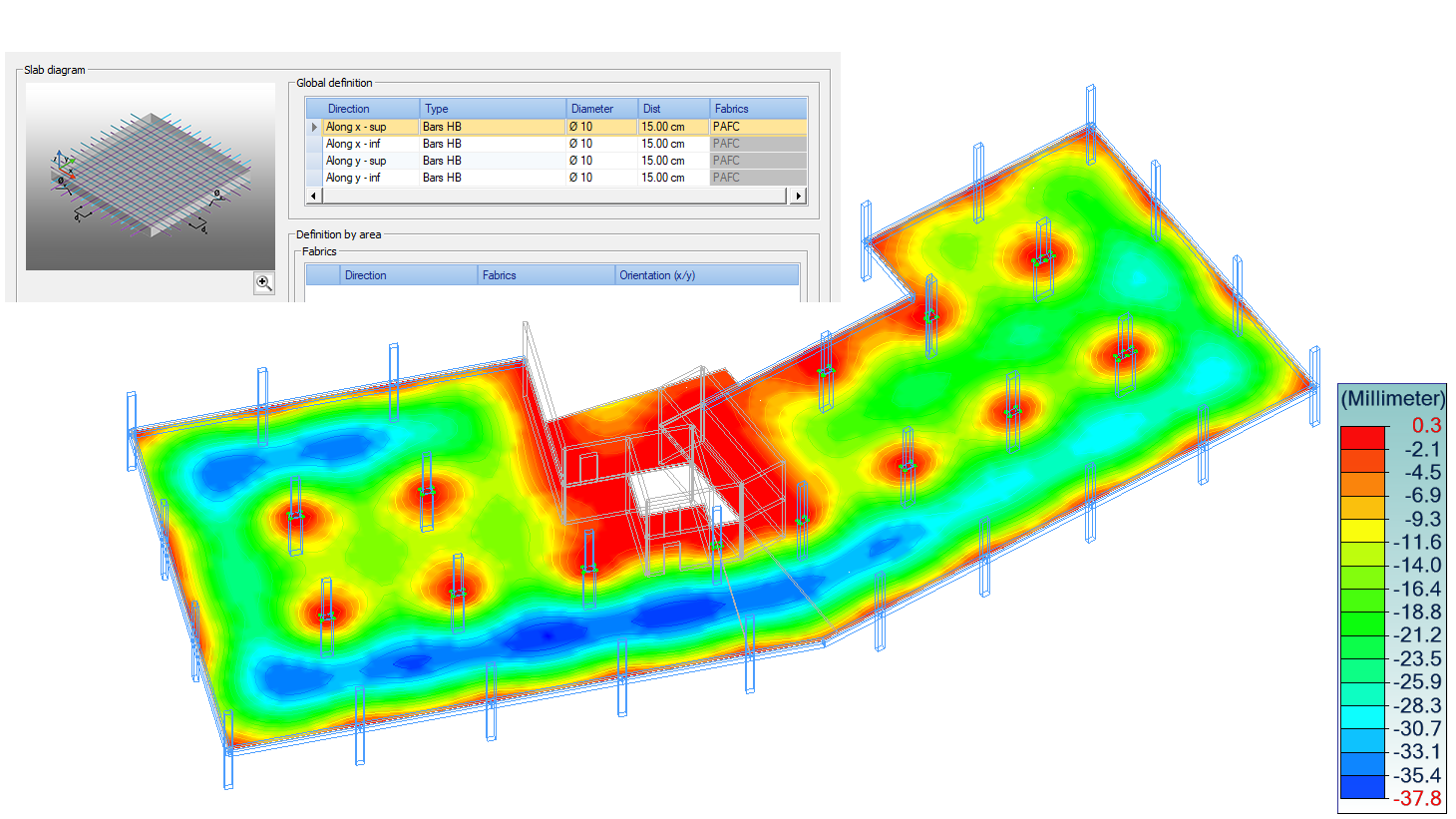Open the Ø 10 diameter cell for Along y - sup
Screen dimensions: 1456x819
click(x=602, y=161)
